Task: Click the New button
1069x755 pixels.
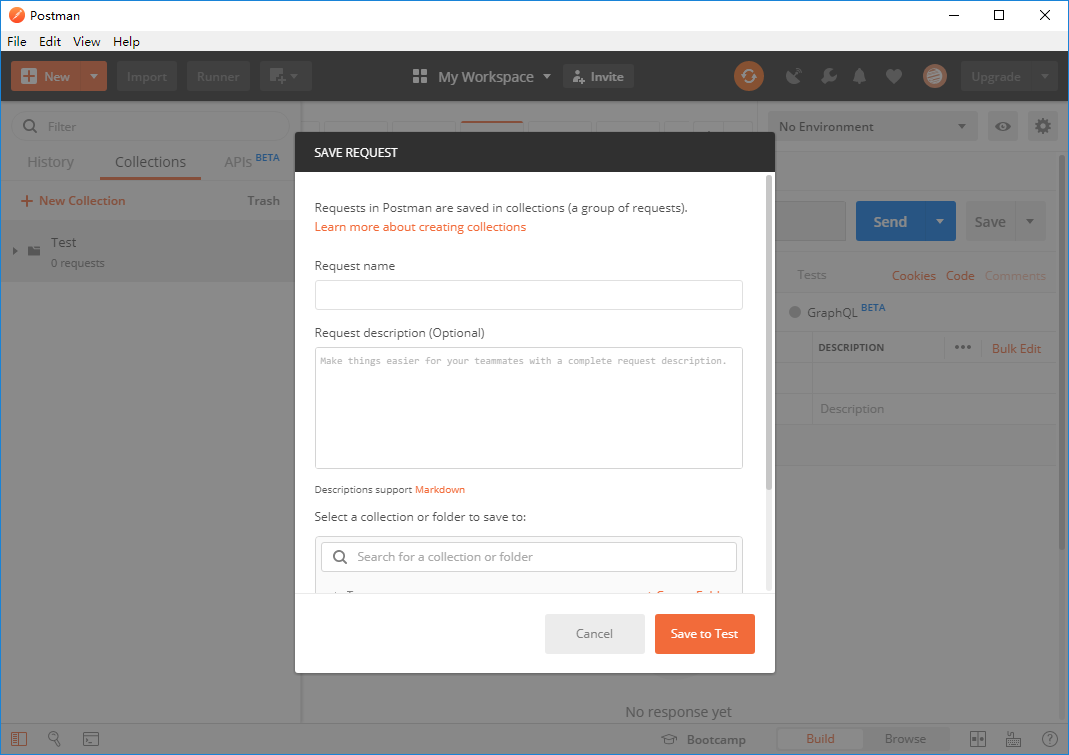Action: point(46,76)
